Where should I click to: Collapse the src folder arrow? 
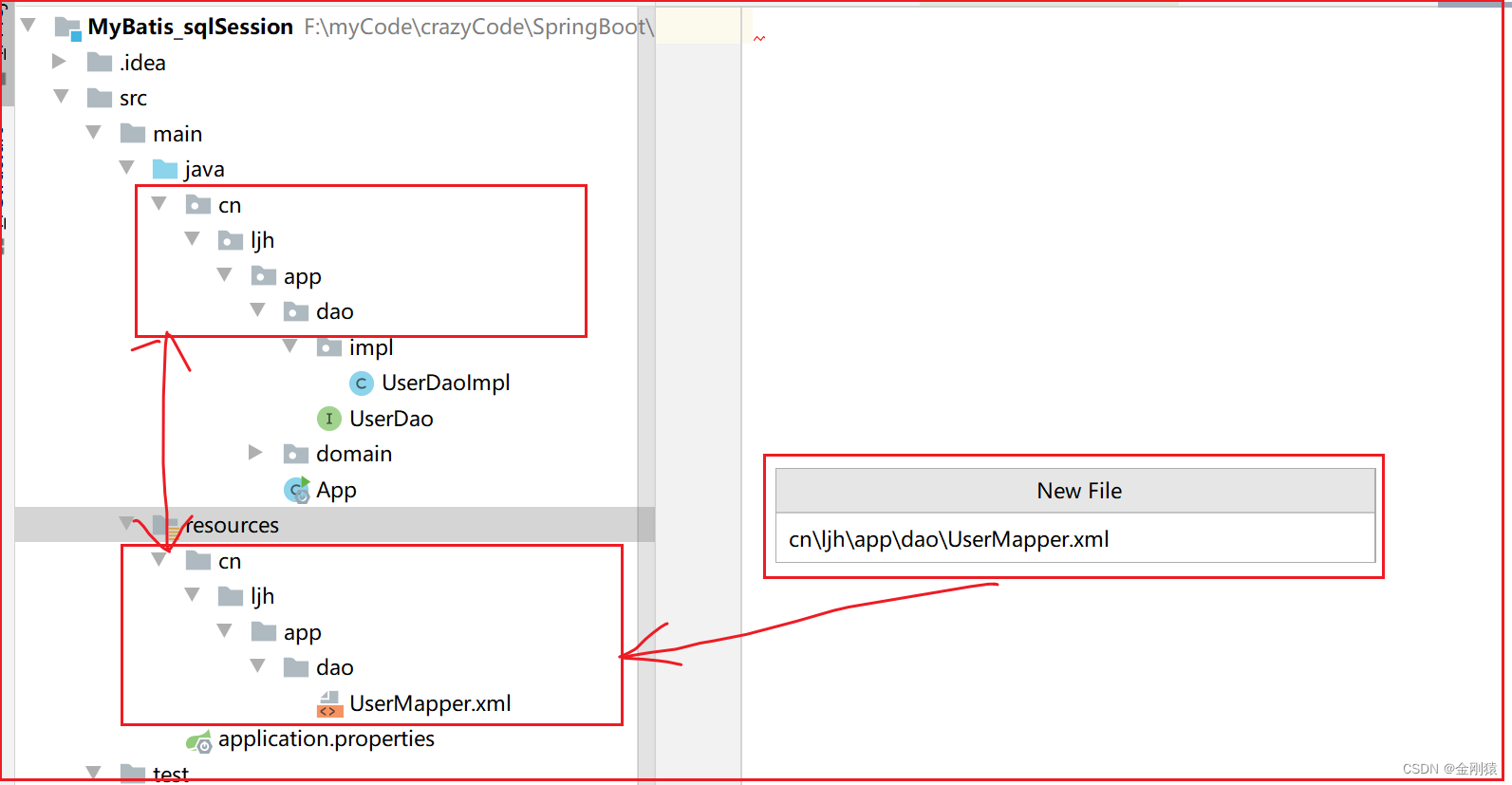[x=62, y=96]
